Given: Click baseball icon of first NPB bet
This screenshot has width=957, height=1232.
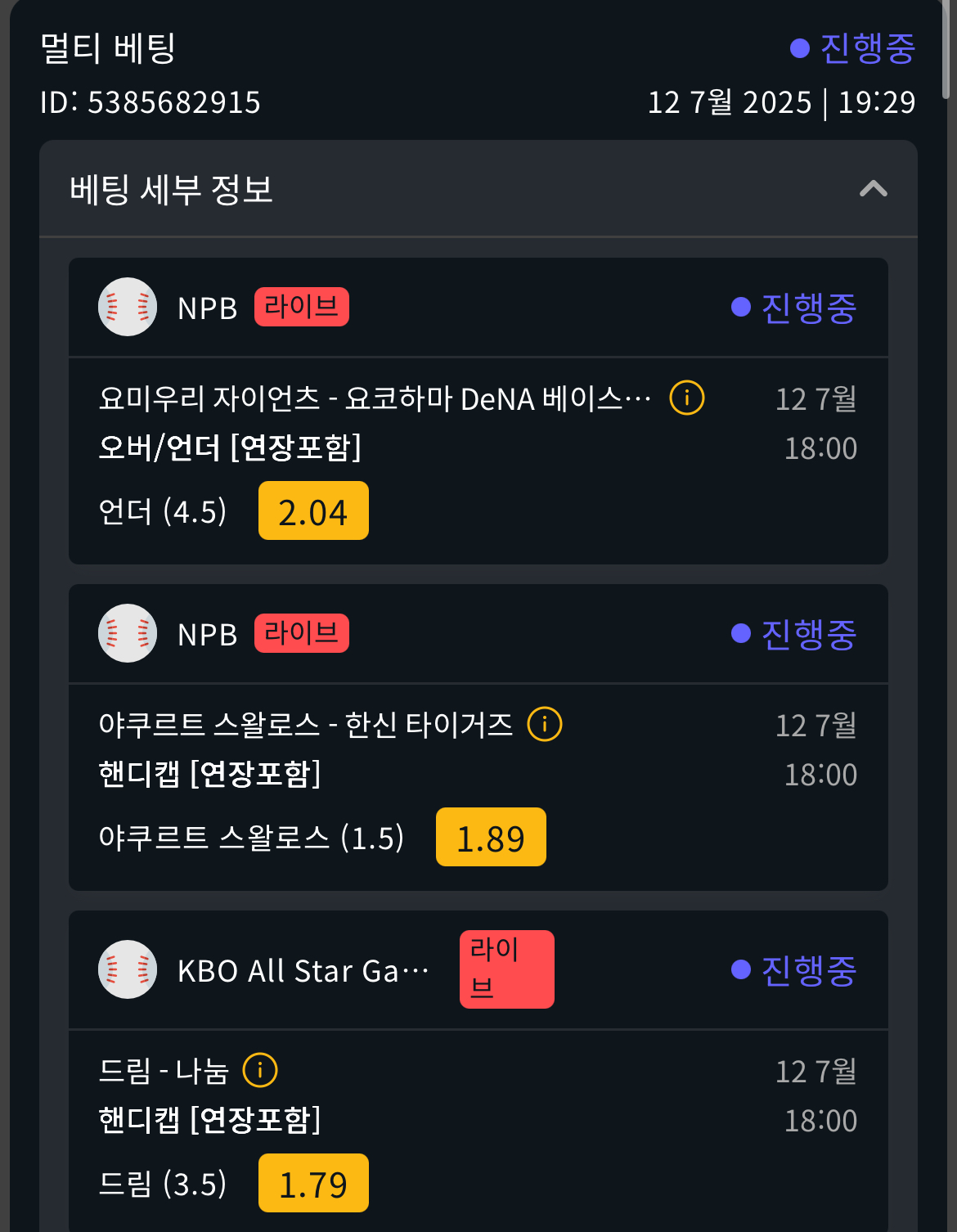Looking at the screenshot, I should [128, 307].
